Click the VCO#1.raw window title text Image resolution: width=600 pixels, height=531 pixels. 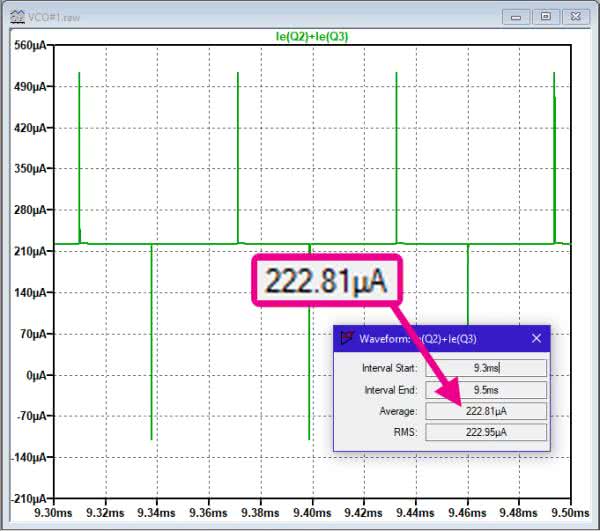click(50, 16)
